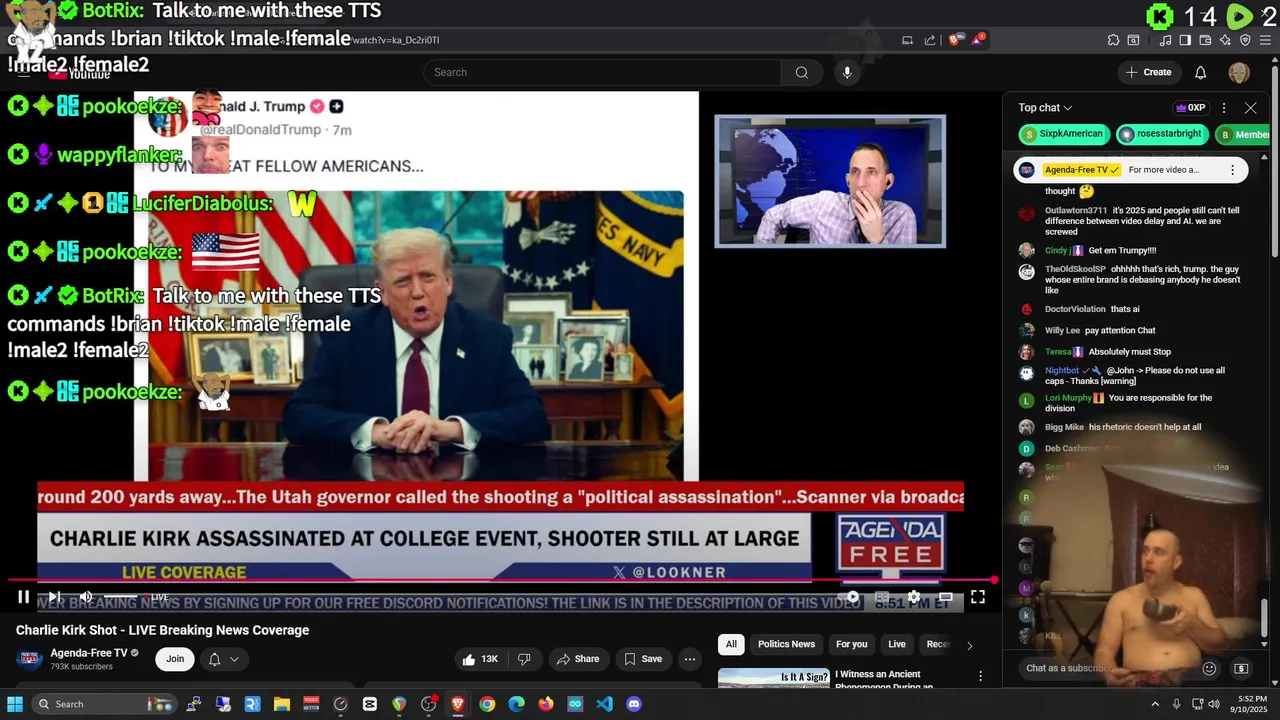Open the browser extensions puzzle icon

click(1113, 40)
